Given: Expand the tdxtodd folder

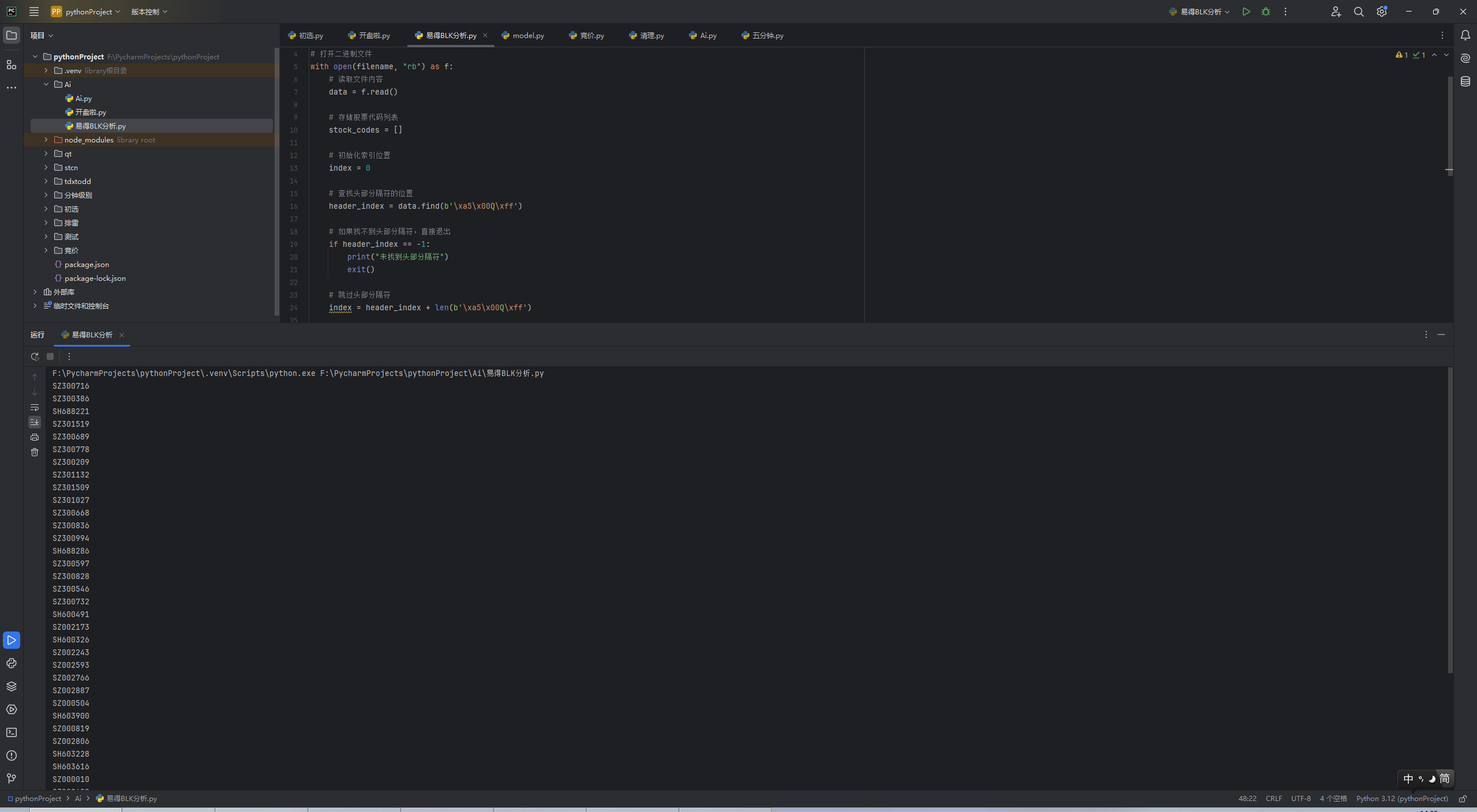Looking at the screenshot, I should [x=46, y=181].
